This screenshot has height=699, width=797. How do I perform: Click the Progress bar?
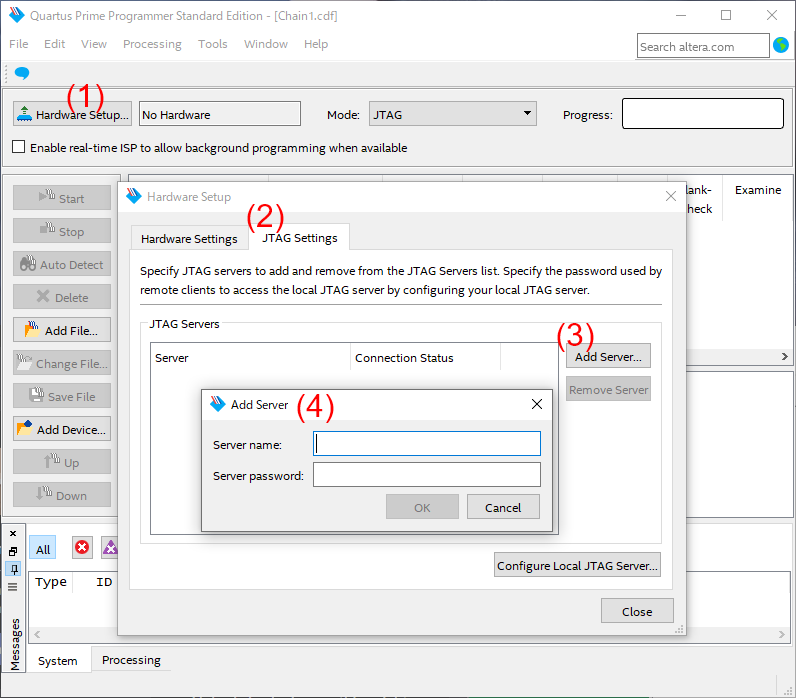click(x=702, y=113)
